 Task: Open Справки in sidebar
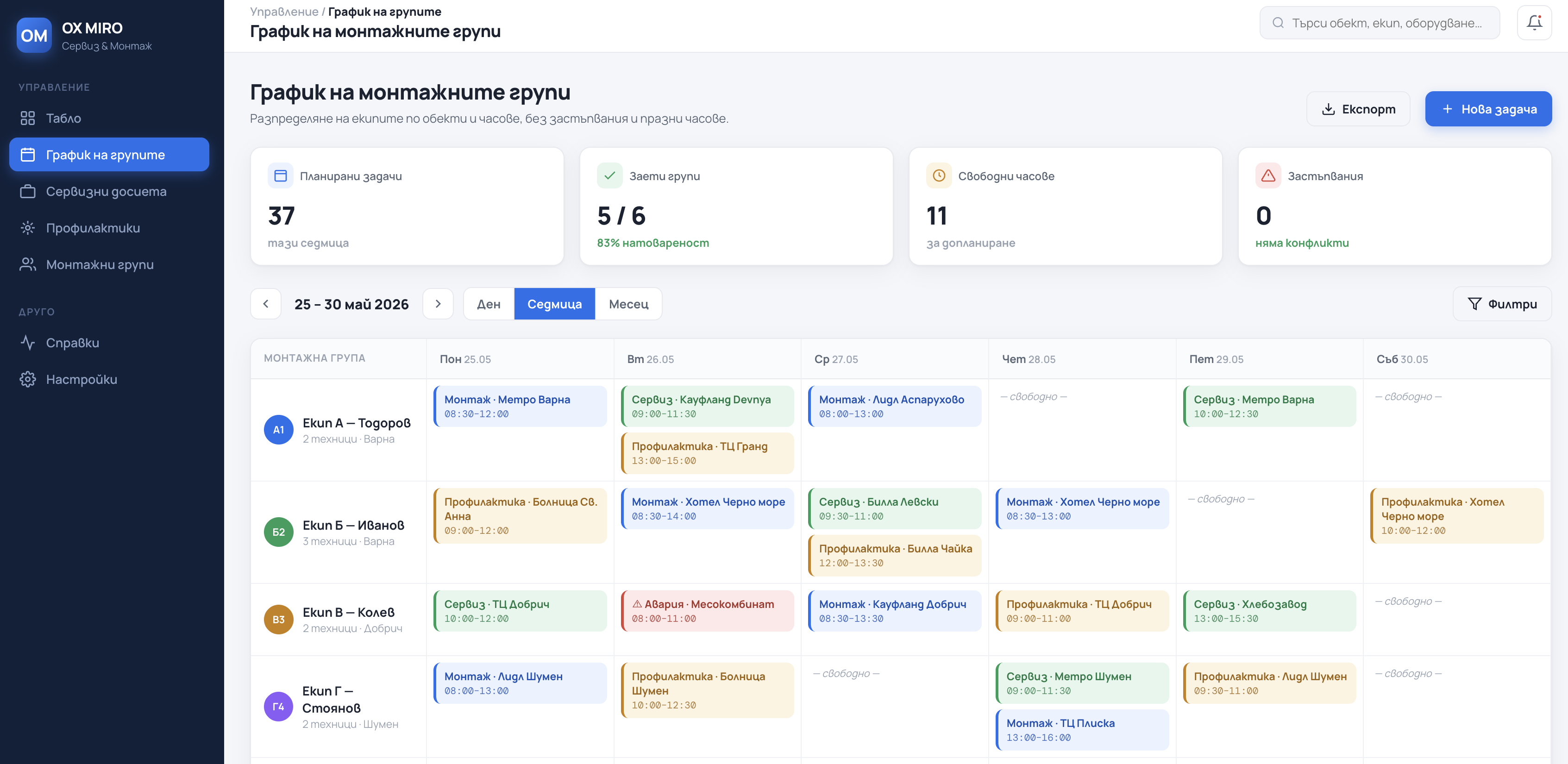[x=110, y=343]
